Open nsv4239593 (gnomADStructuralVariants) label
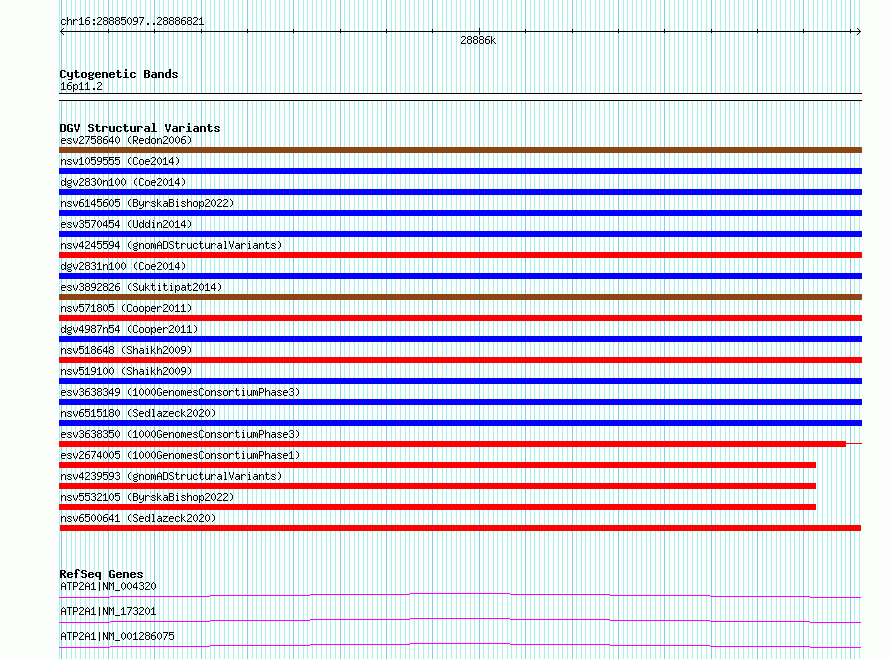Image resolution: width=890 pixels, height=659 pixels. [x=171, y=476]
